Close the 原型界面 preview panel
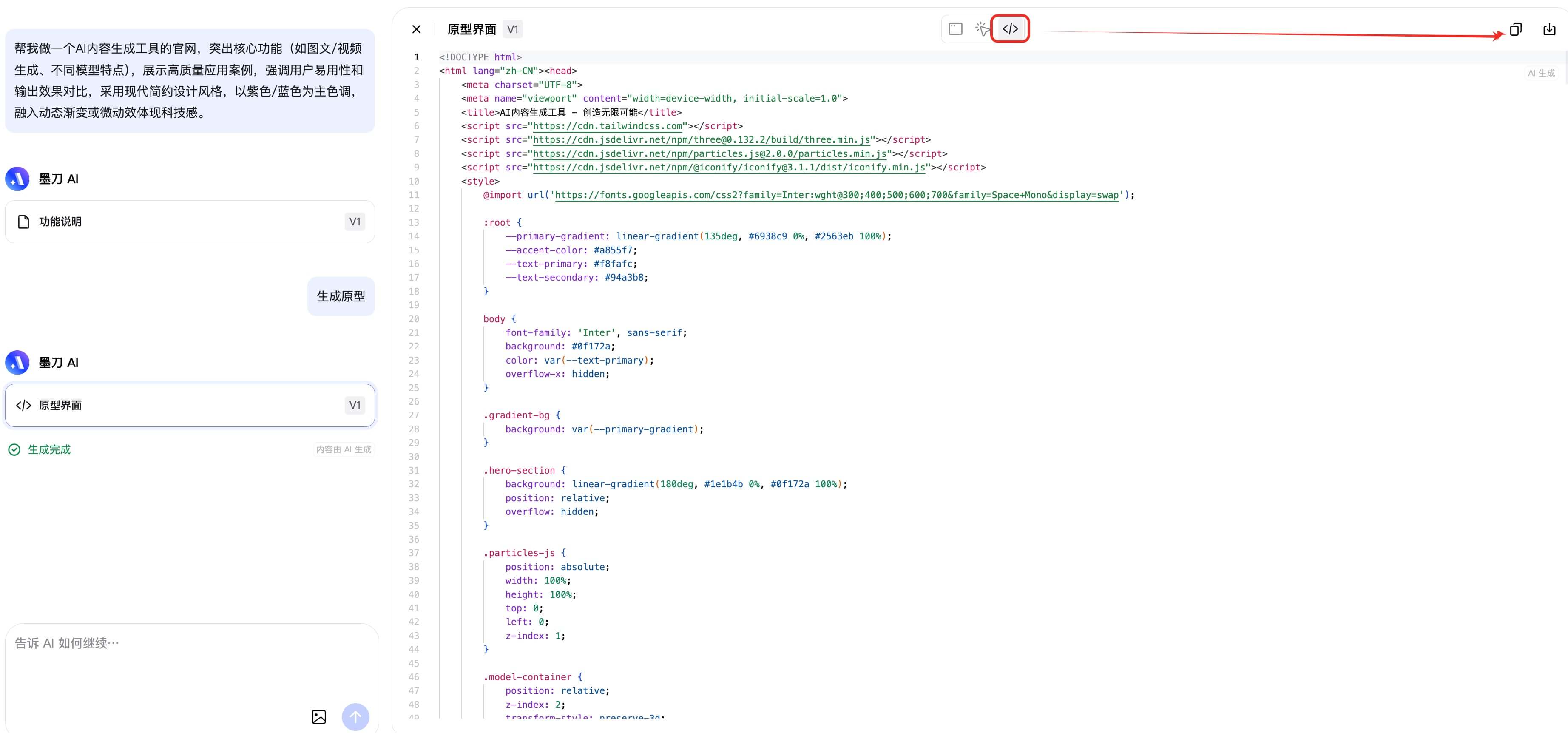This screenshot has width=1568, height=733. (x=416, y=29)
